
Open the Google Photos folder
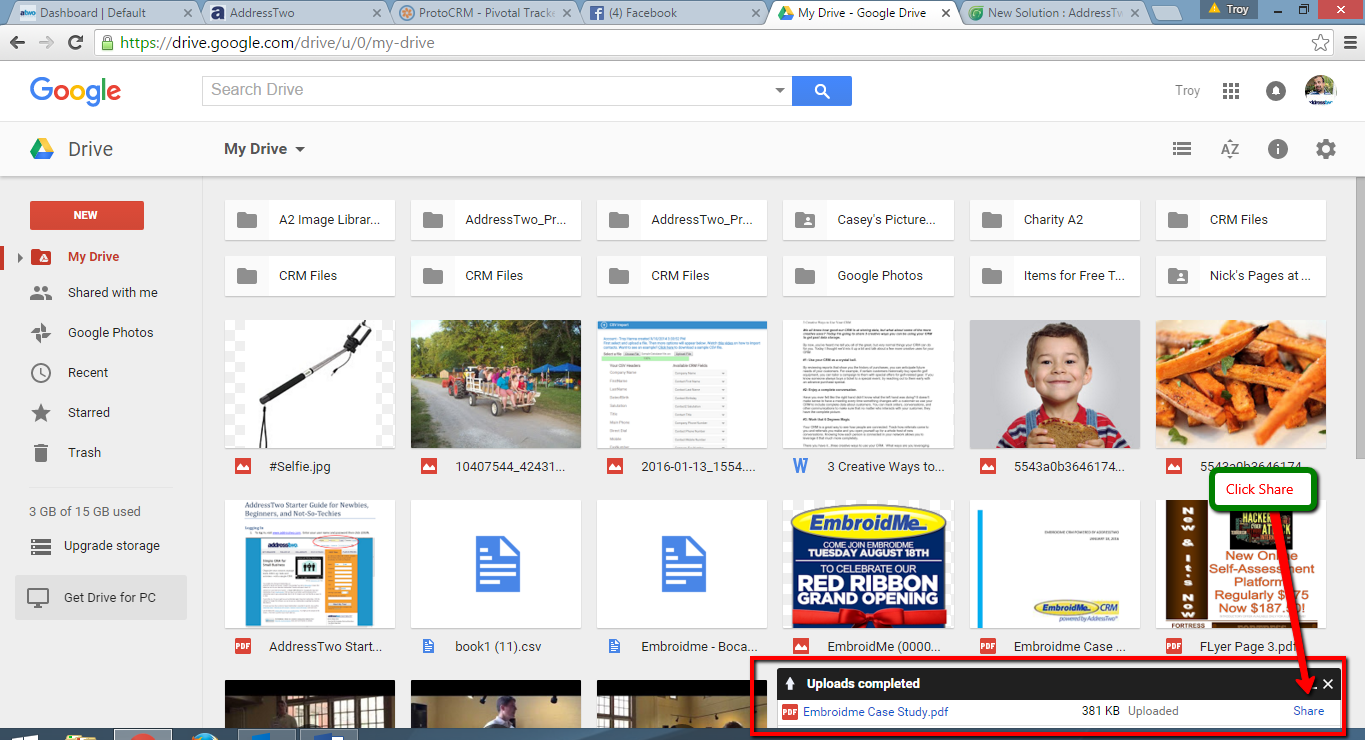tap(868, 276)
